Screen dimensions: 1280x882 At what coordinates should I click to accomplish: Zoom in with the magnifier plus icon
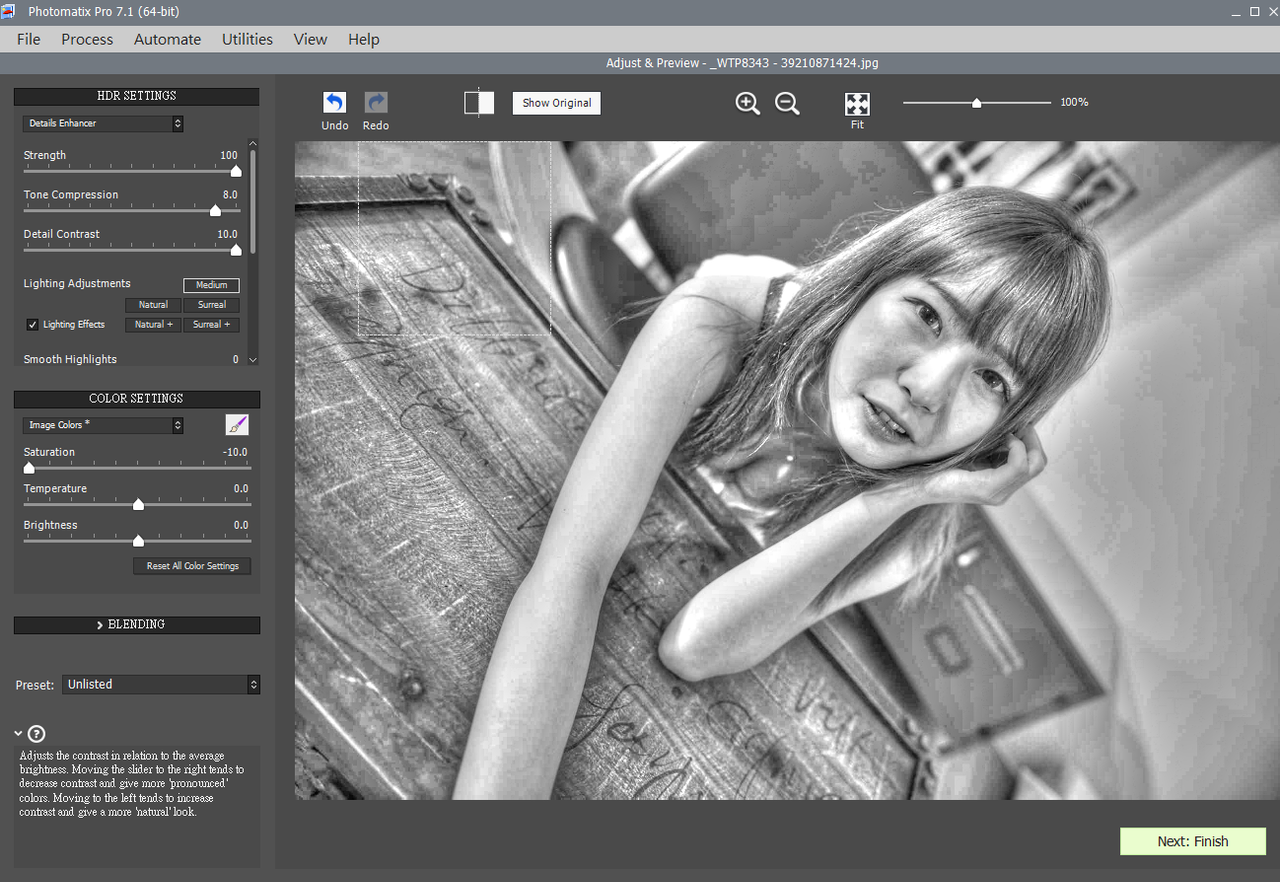(x=747, y=103)
